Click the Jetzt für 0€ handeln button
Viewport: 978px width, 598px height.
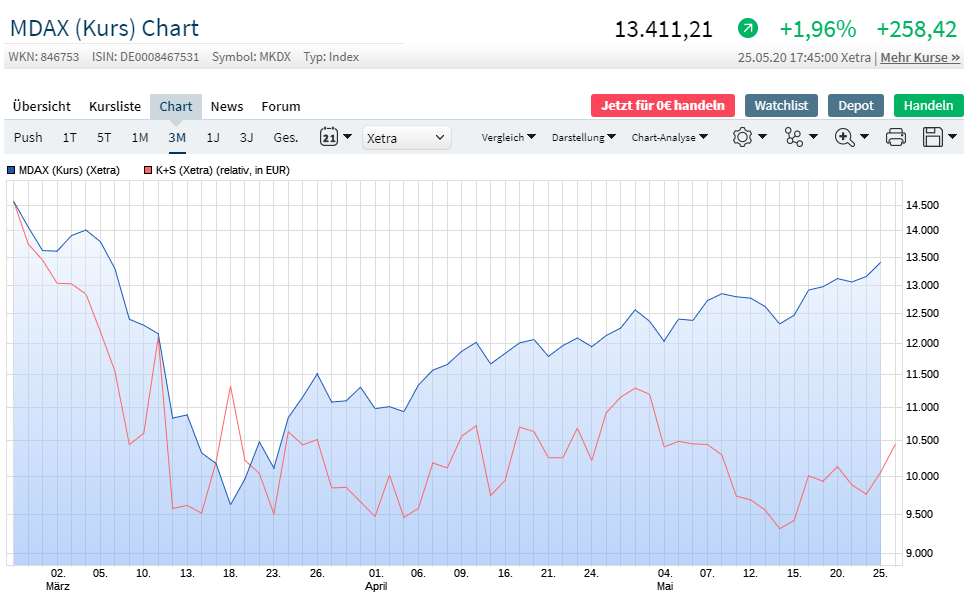pyautogui.click(x=663, y=105)
